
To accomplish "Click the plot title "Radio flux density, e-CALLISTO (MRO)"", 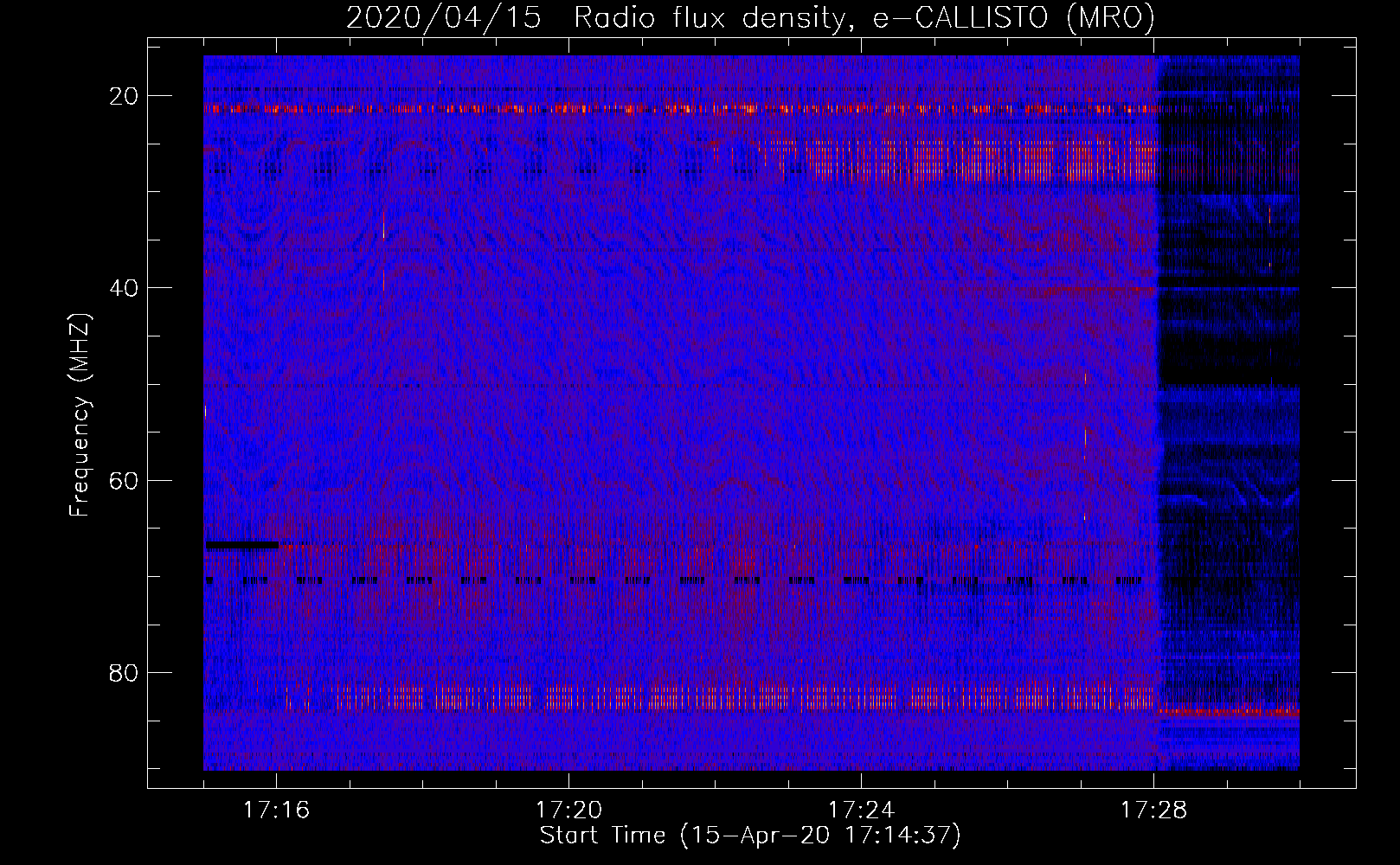I will point(864,18).
